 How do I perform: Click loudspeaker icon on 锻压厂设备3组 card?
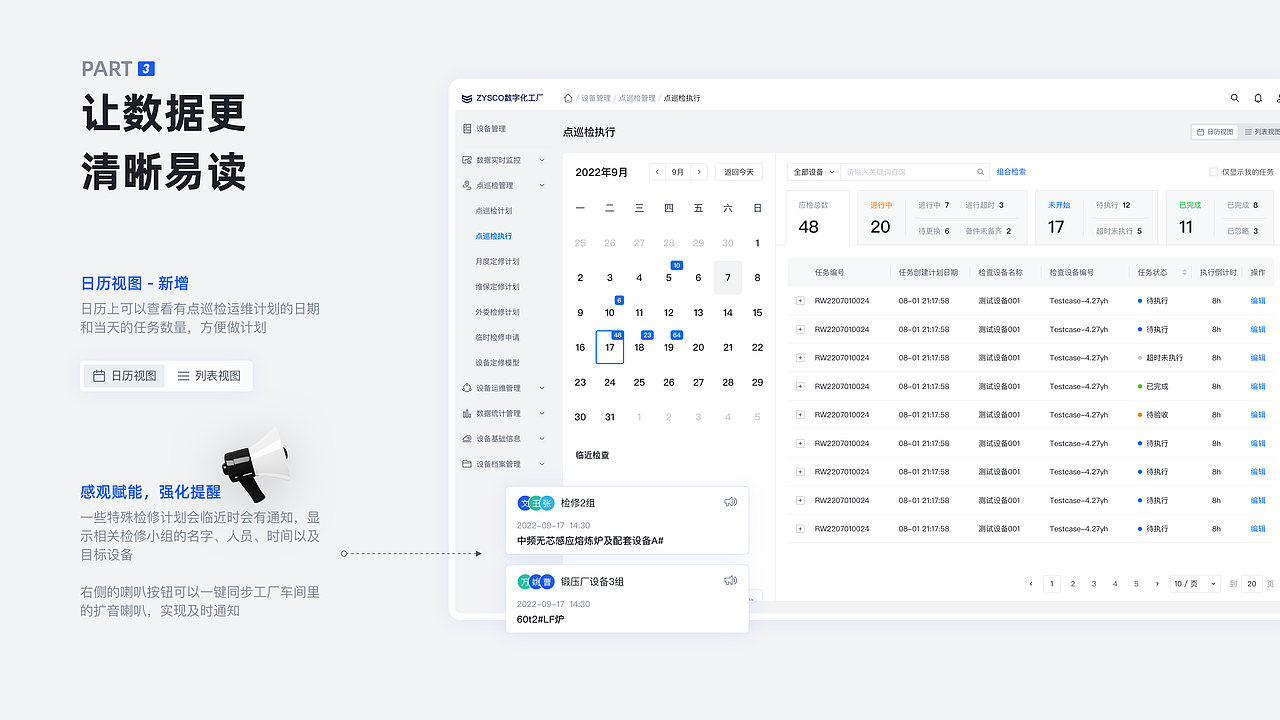730,580
